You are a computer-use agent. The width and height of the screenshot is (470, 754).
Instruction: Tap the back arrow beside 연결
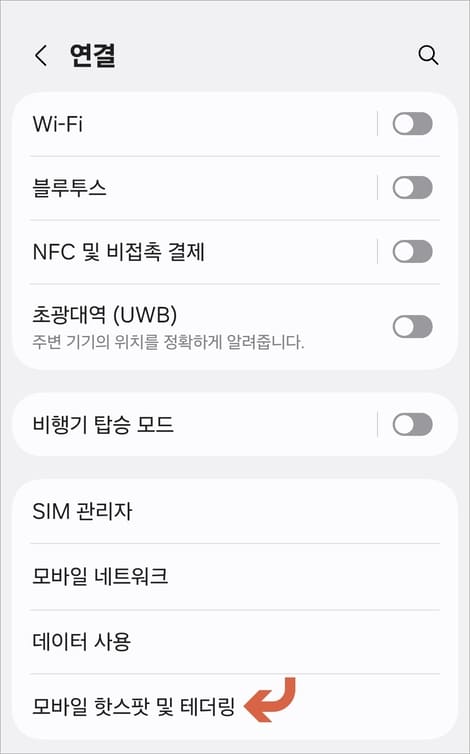pyautogui.click(x=41, y=56)
